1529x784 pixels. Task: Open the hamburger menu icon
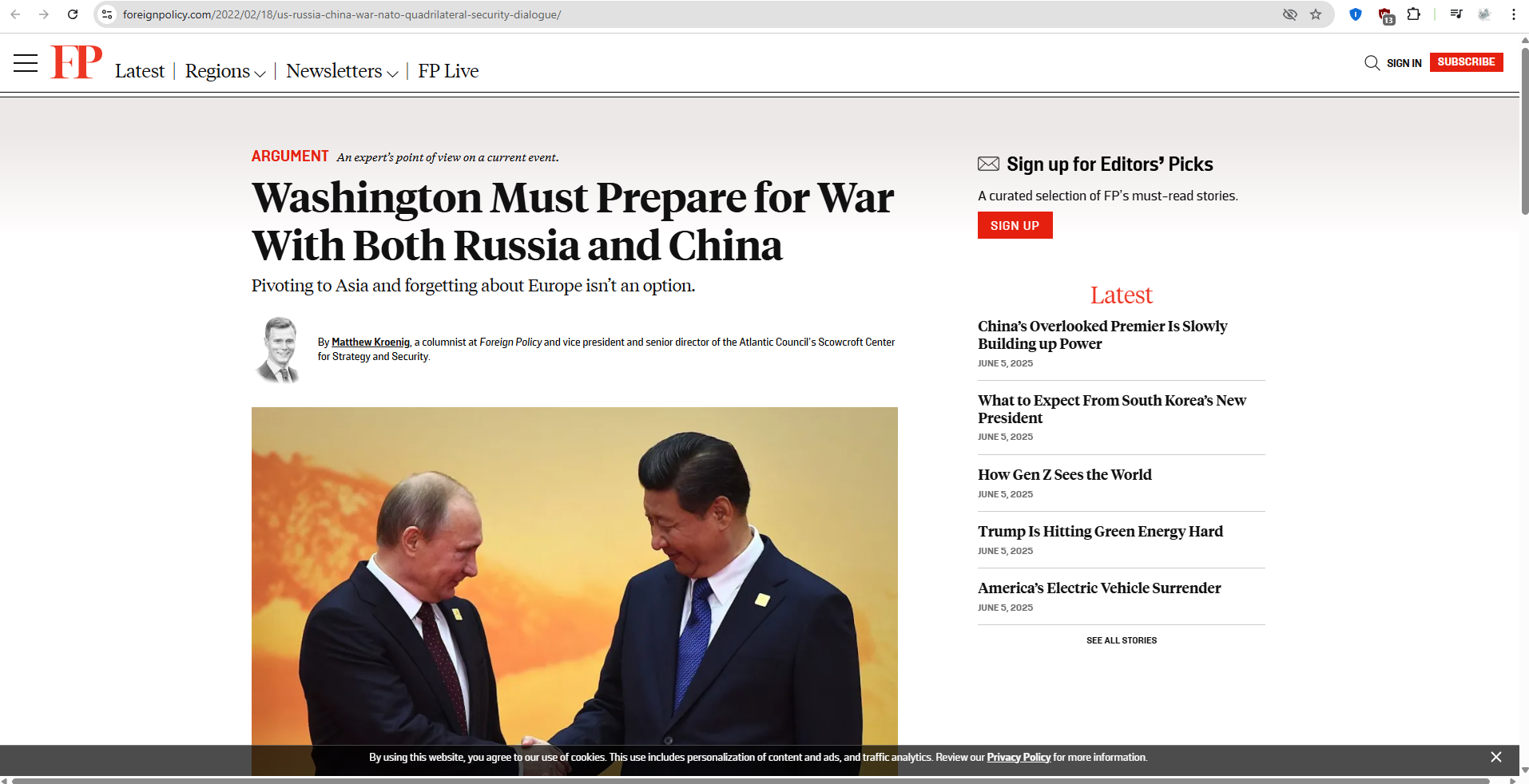coord(26,63)
